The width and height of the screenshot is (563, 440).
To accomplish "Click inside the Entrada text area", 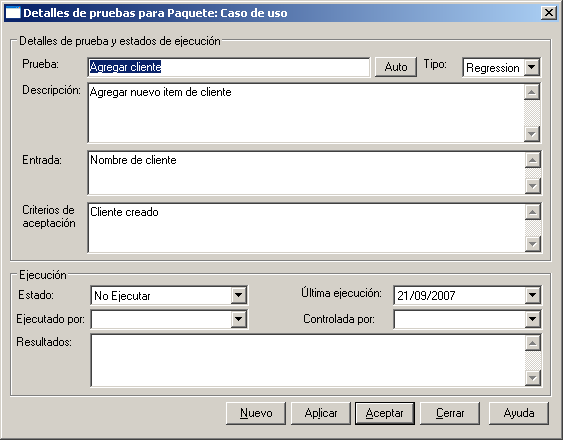I will [x=306, y=173].
